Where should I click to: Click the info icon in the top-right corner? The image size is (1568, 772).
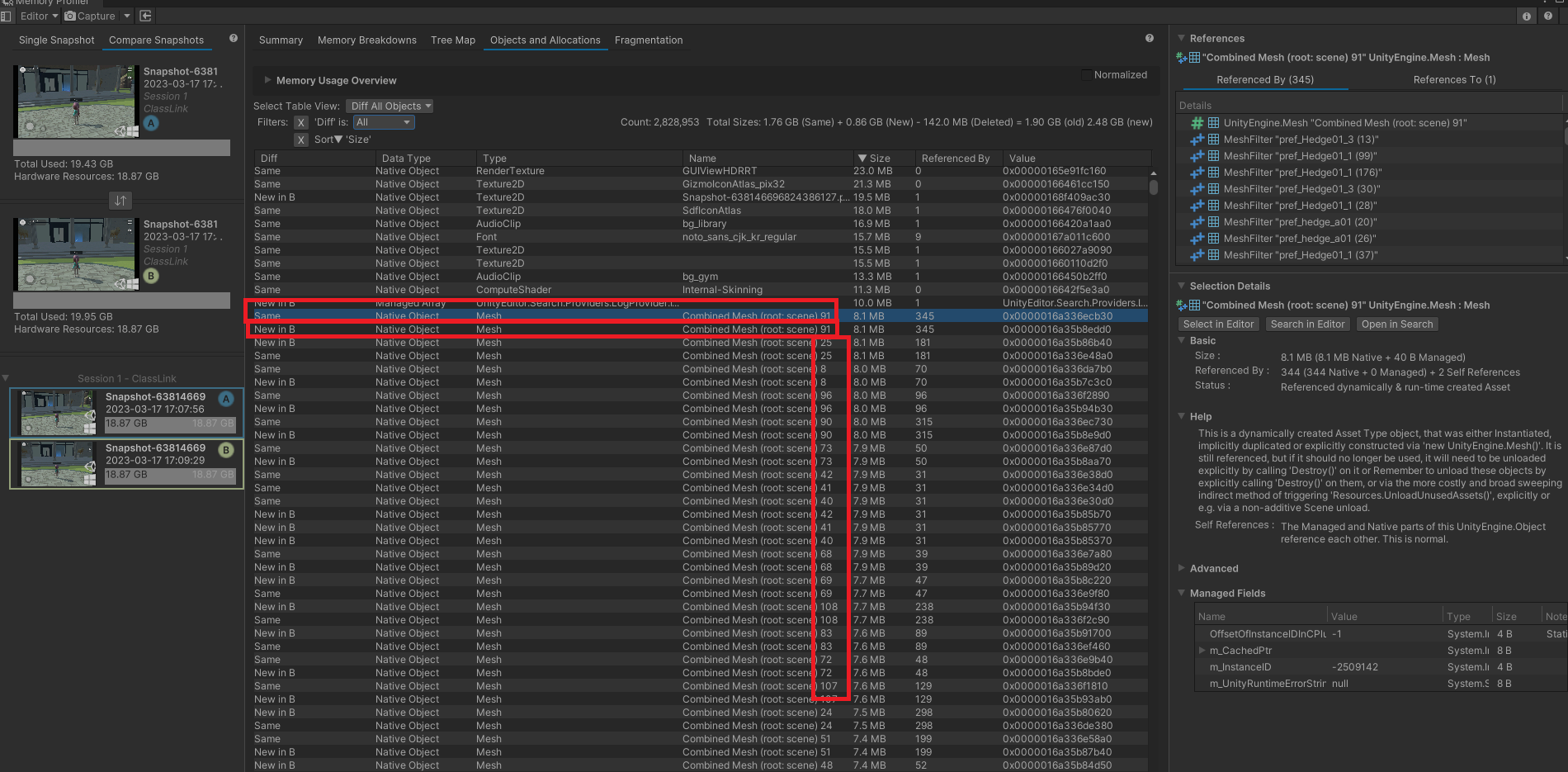pyautogui.click(x=1527, y=16)
